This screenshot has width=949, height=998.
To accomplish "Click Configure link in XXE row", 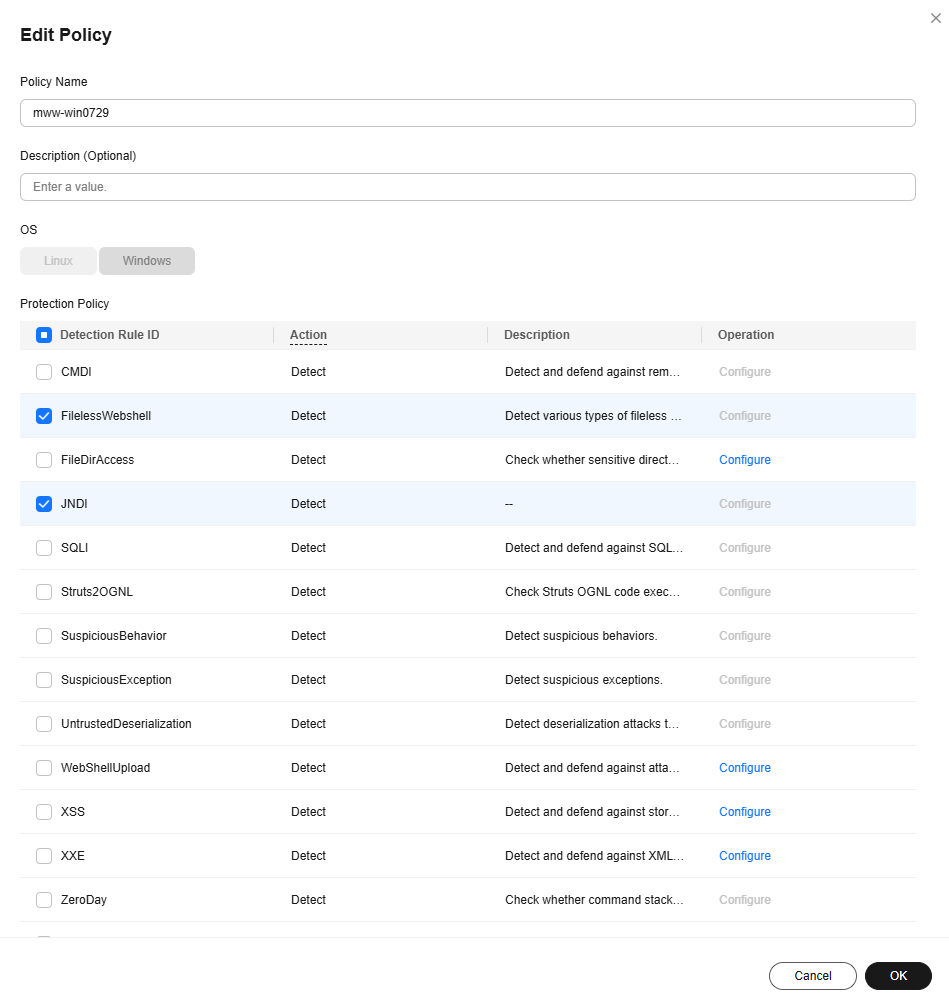I will click(745, 855).
